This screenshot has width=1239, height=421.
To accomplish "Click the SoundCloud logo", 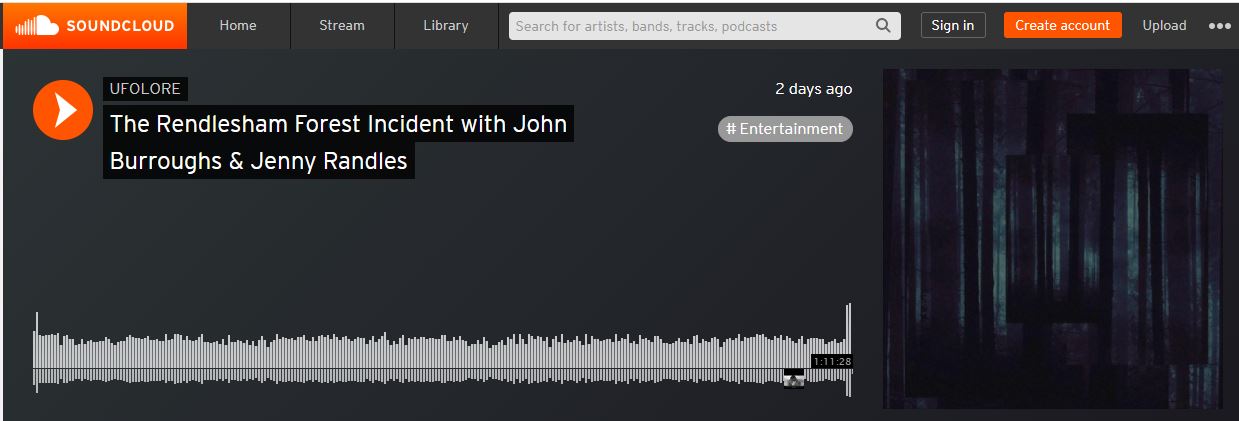I will pos(95,25).
